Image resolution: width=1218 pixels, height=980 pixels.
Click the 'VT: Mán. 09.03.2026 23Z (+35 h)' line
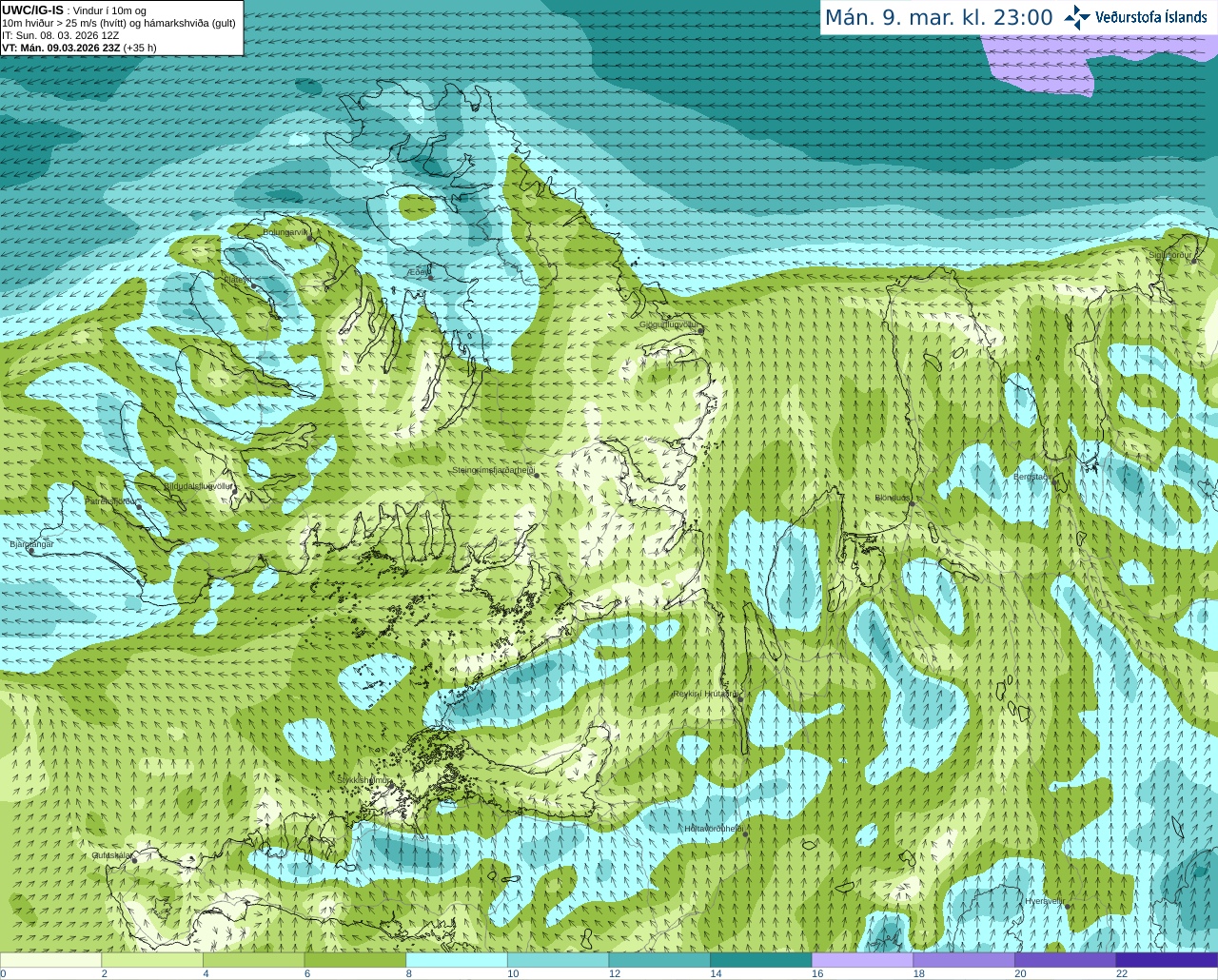(79, 48)
